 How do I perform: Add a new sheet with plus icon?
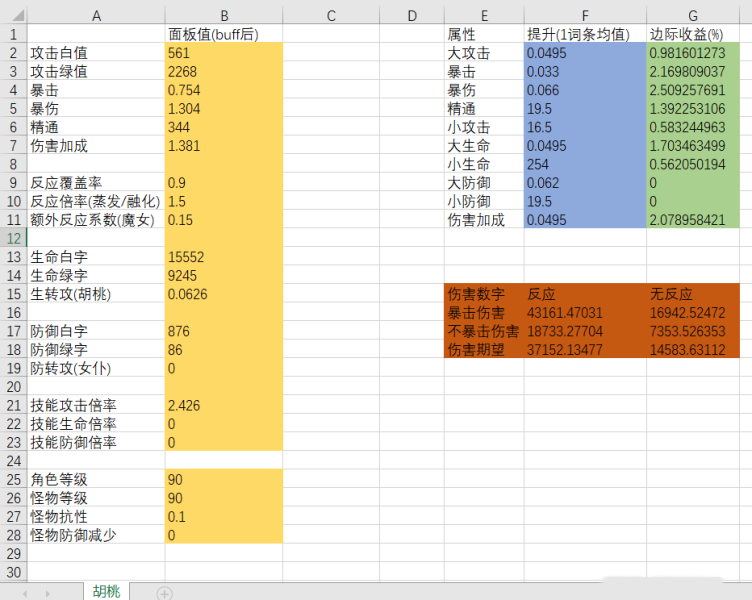[164, 593]
